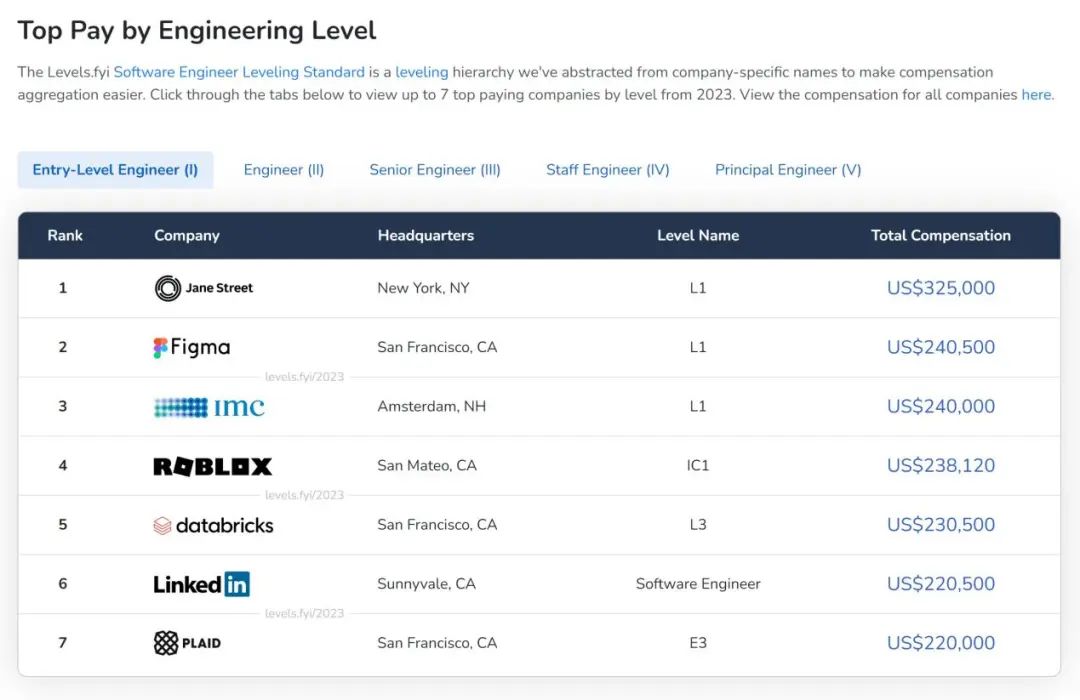Click Roblox's US$238,120 compensation value
The height and width of the screenshot is (700, 1080).
(x=940, y=466)
